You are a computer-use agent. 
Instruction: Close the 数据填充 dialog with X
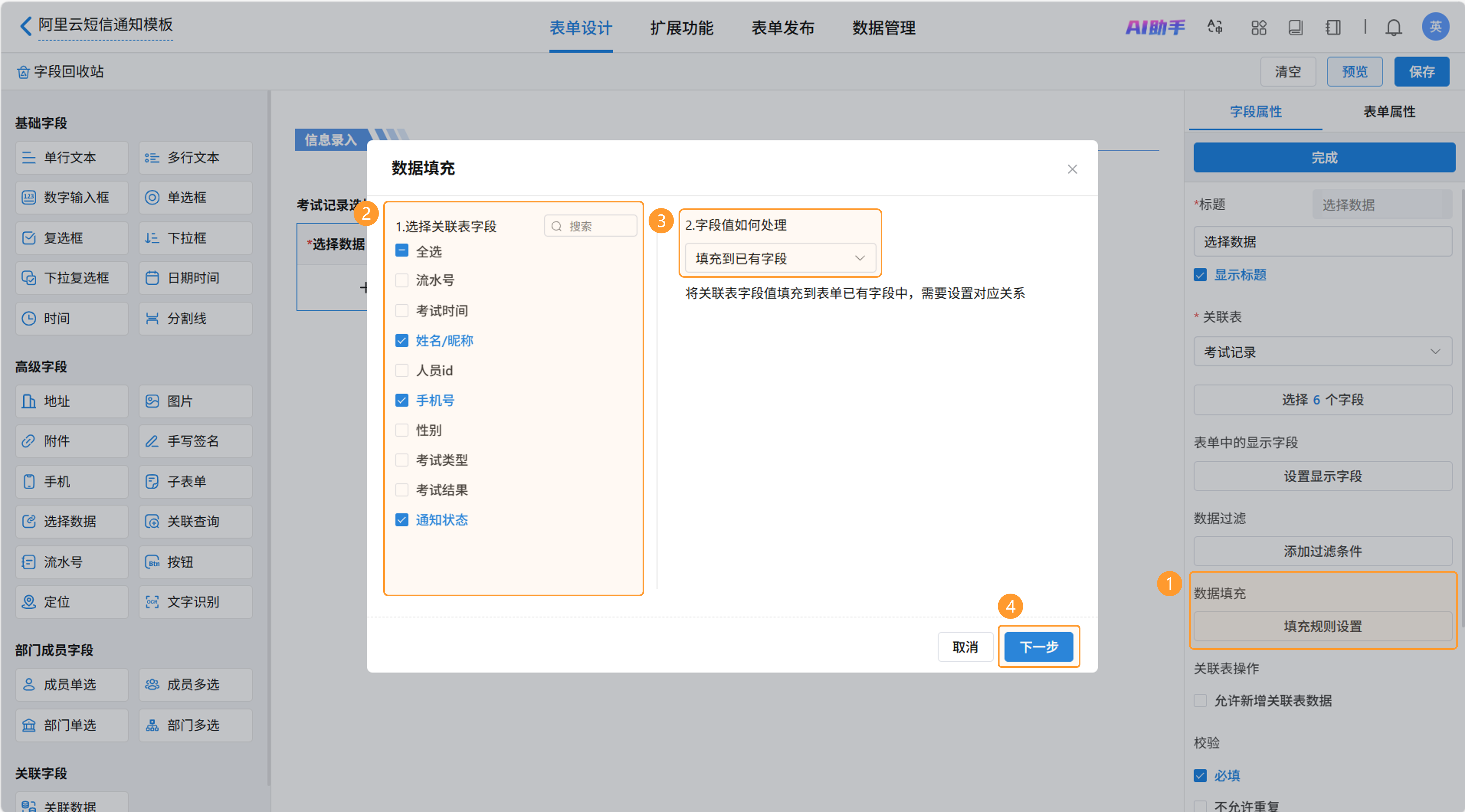click(x=1072, y=169)
